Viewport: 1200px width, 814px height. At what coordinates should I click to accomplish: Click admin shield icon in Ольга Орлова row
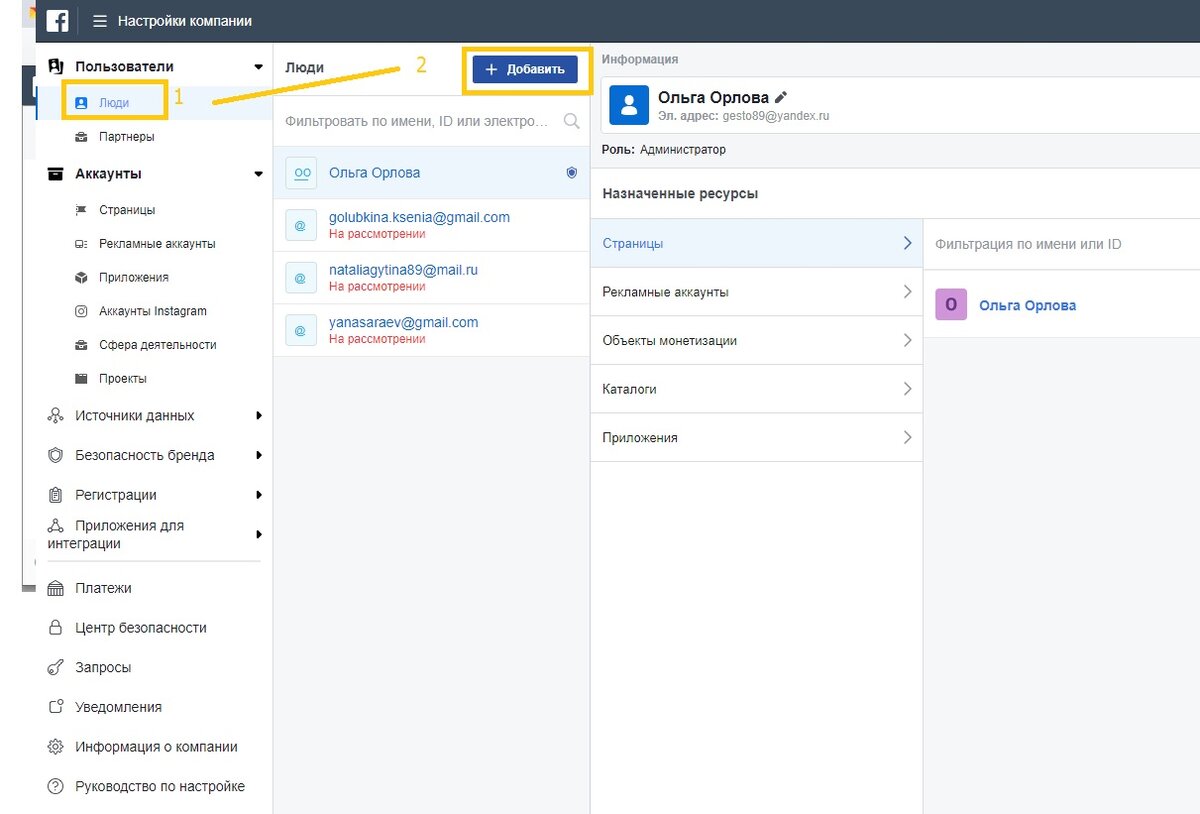pos(572,173)
